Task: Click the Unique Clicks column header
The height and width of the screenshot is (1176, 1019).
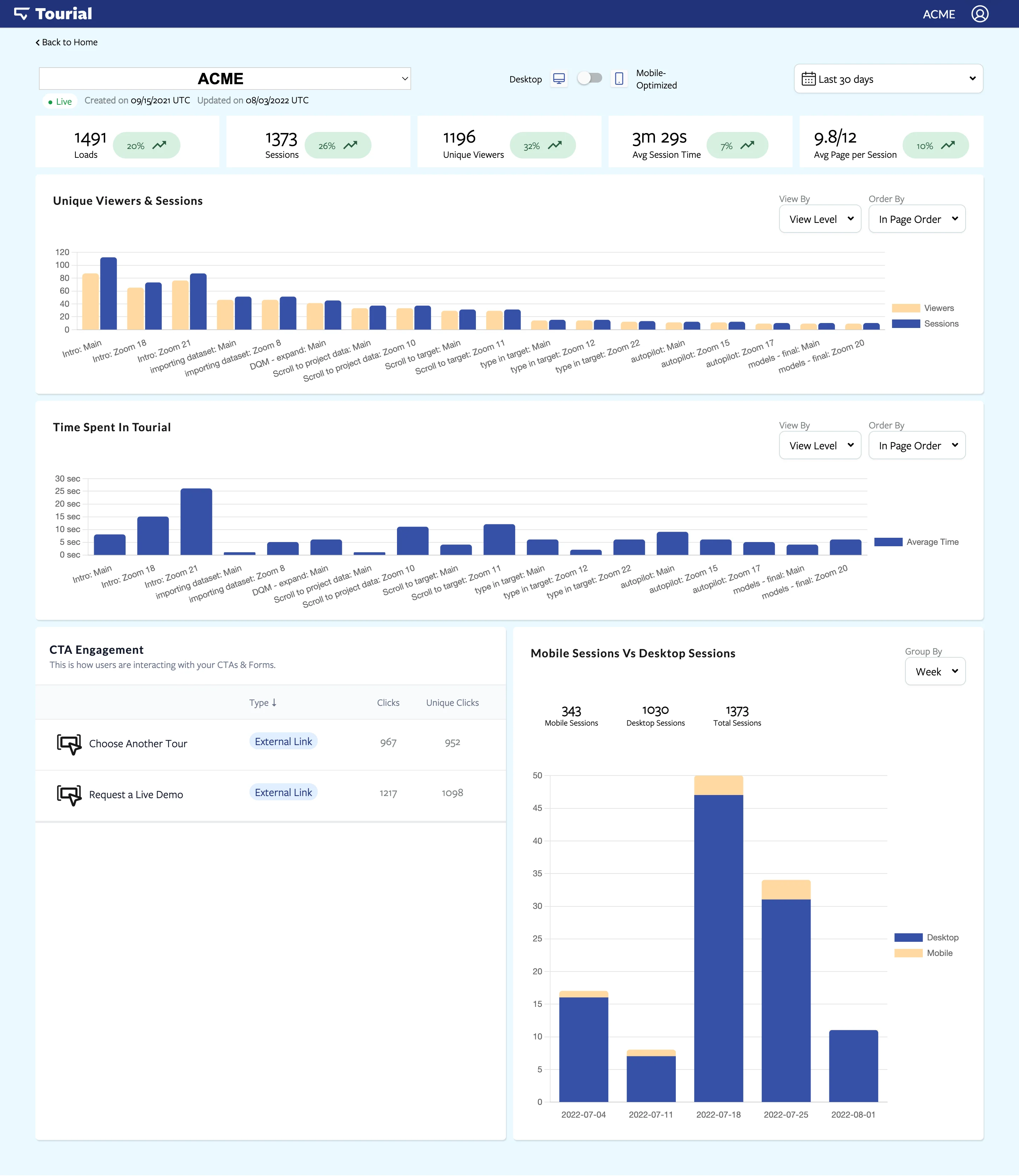Action: [x=452, y=702]
